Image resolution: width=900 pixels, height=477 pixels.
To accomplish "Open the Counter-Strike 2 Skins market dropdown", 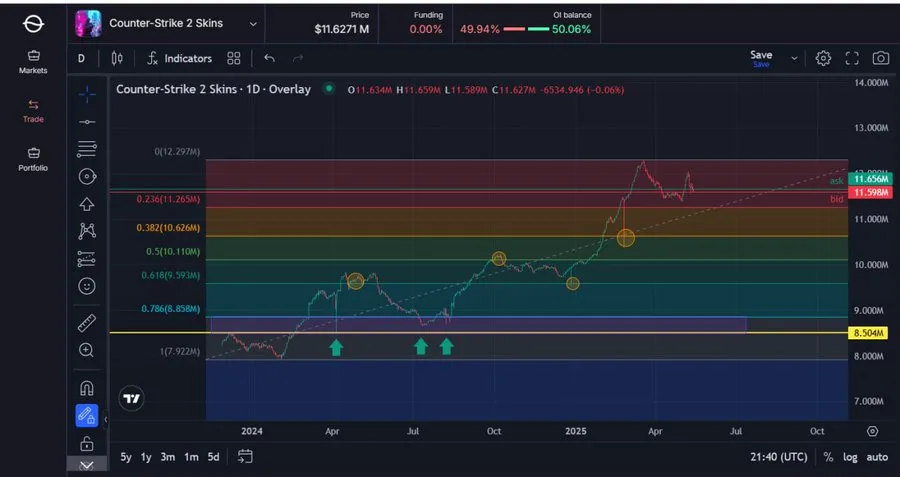I will [253, 24].
